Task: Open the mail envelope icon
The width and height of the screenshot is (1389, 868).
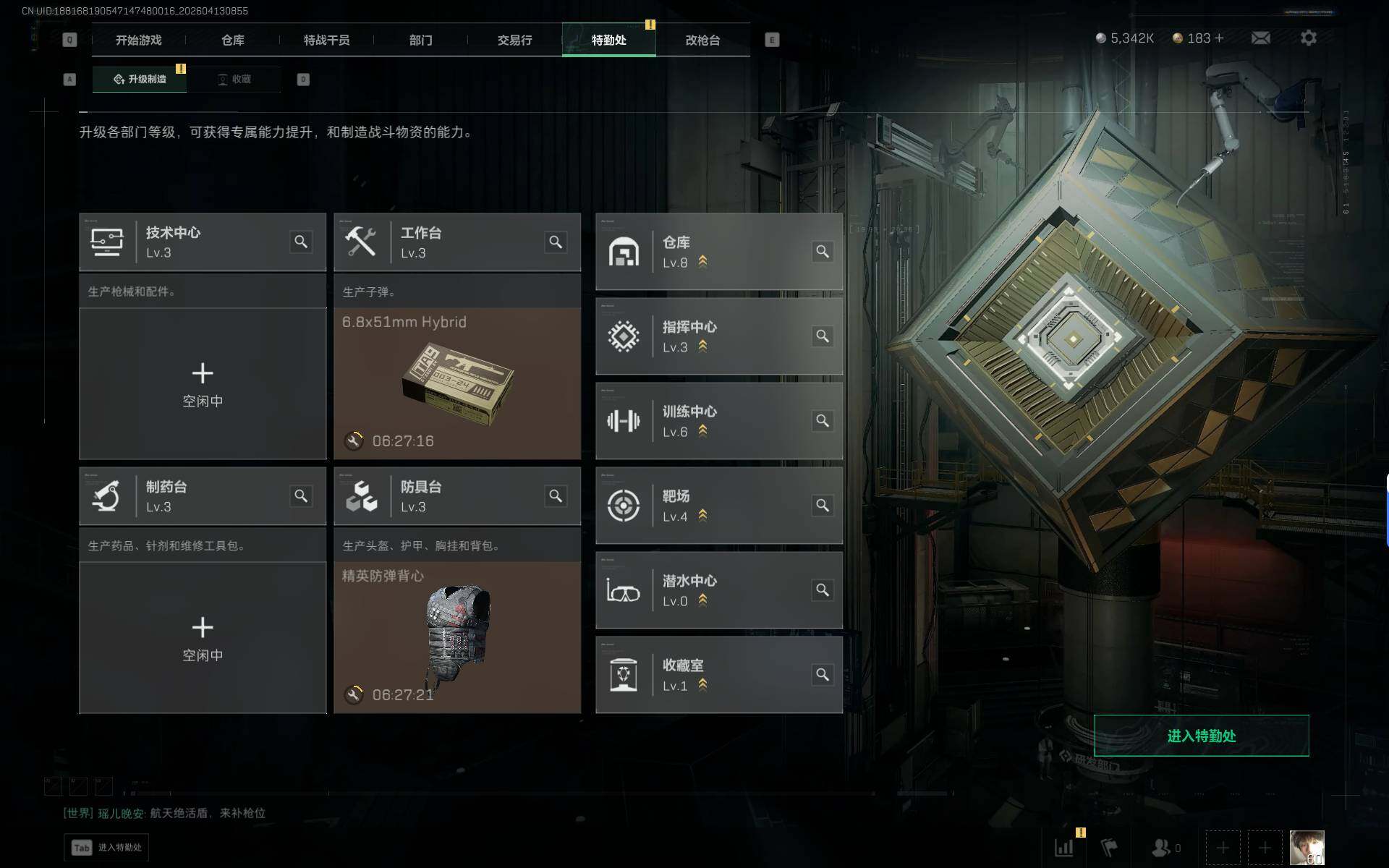Action: [1260, 38]
